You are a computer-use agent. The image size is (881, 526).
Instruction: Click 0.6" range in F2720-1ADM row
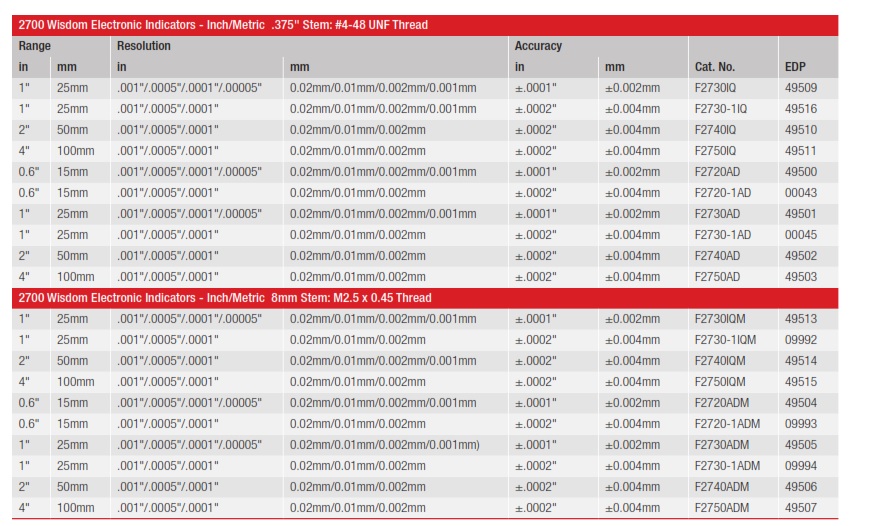click(29, 424)
